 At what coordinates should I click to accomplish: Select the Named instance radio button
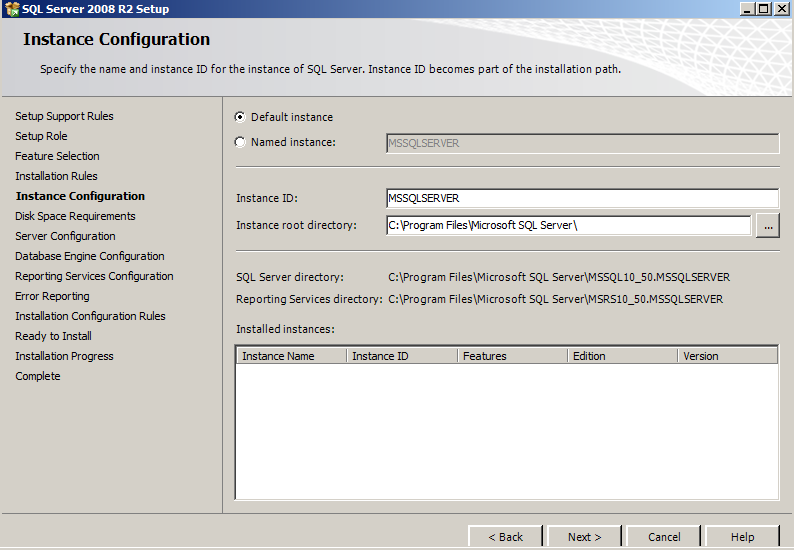click(x=240, y=142)
